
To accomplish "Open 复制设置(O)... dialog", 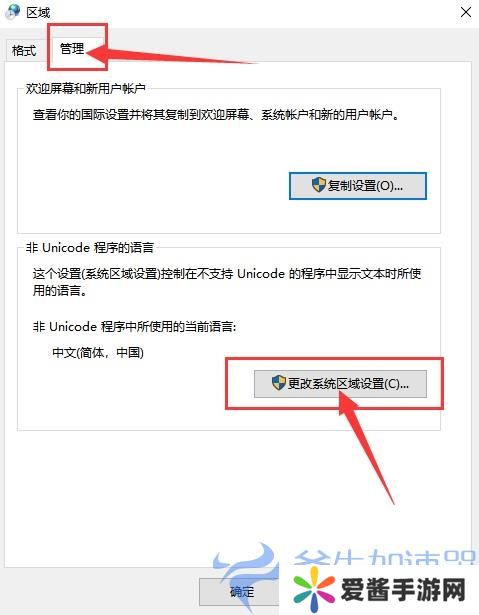I will click(x=357, y=186).
